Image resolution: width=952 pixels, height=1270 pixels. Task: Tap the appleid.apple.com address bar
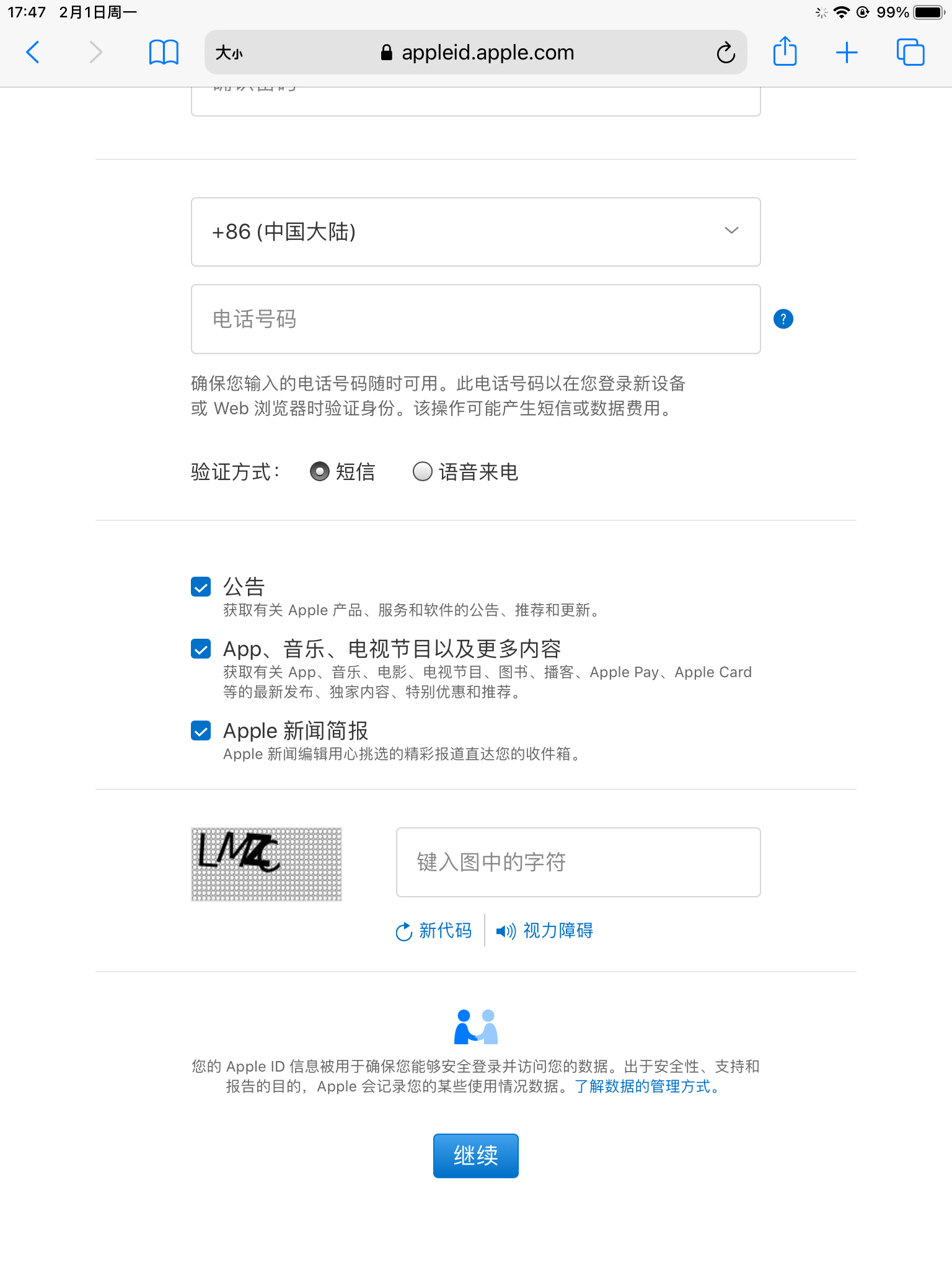click(x=476, y=52)
